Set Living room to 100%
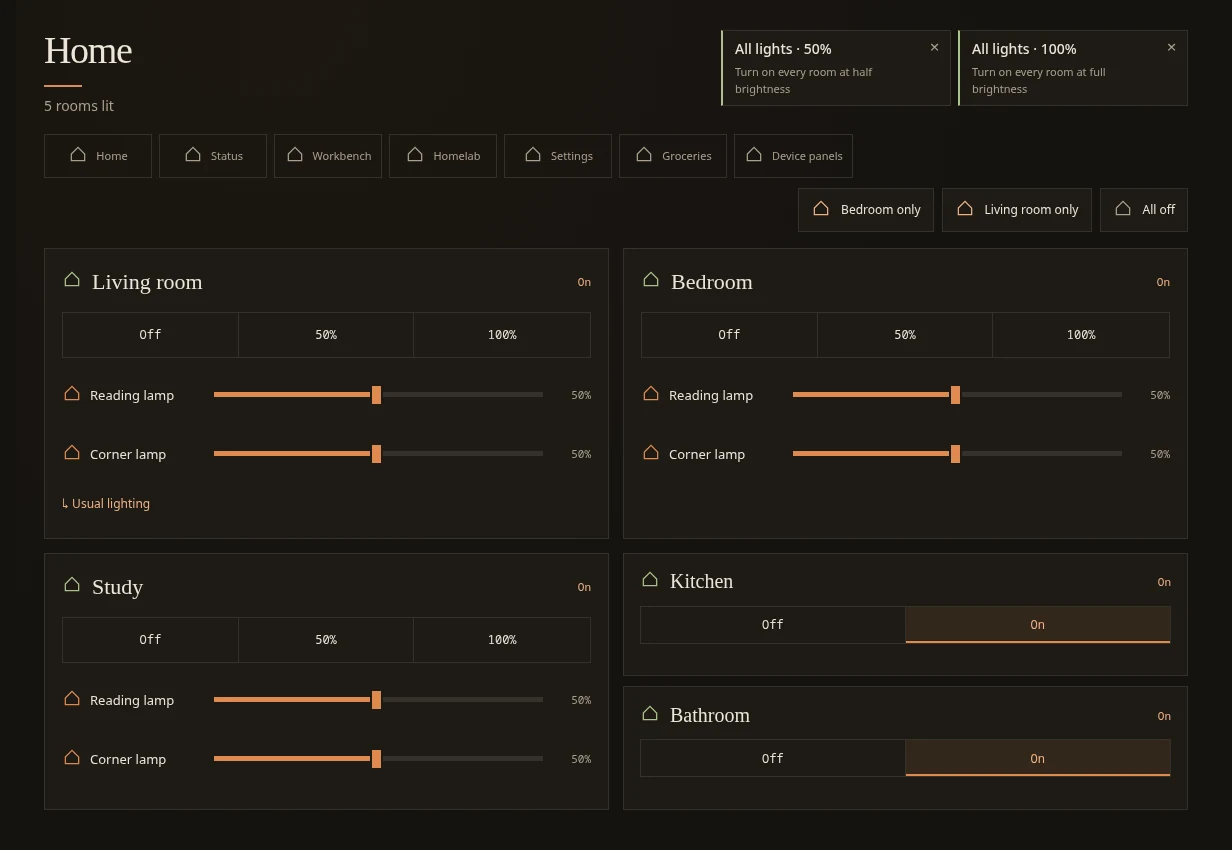This screenshot has width=1232, height=850. tap(502, 335)
